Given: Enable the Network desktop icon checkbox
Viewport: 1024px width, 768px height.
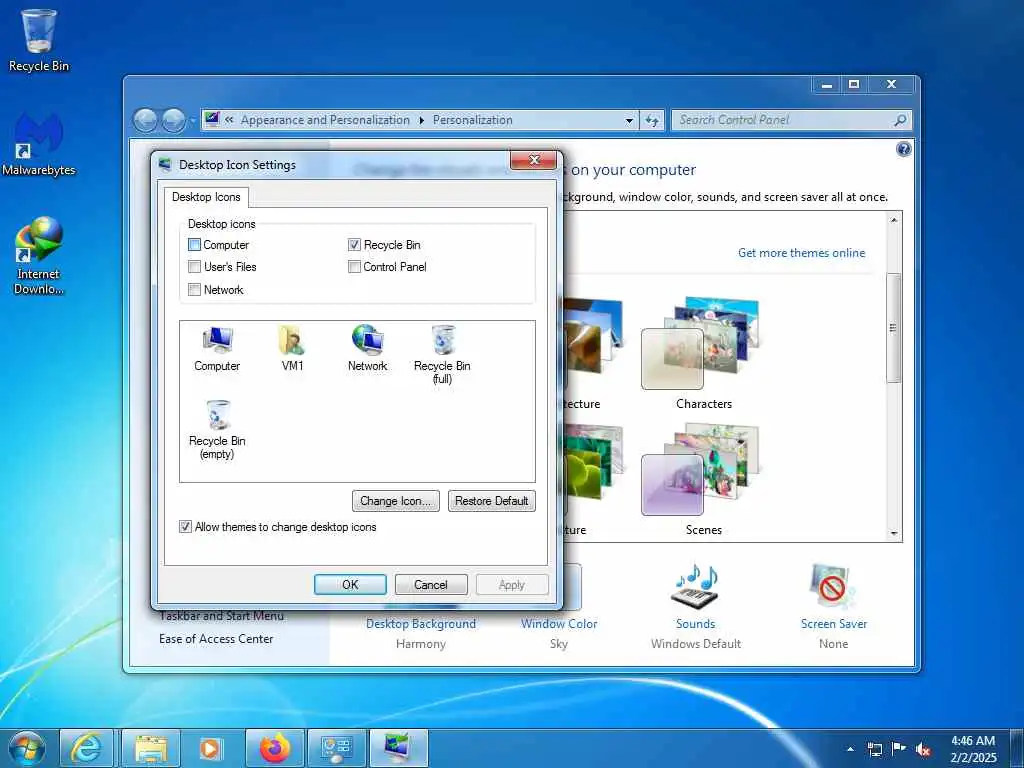Looking at the screenshot, I should pyautogui.click(x=194, y=289).
